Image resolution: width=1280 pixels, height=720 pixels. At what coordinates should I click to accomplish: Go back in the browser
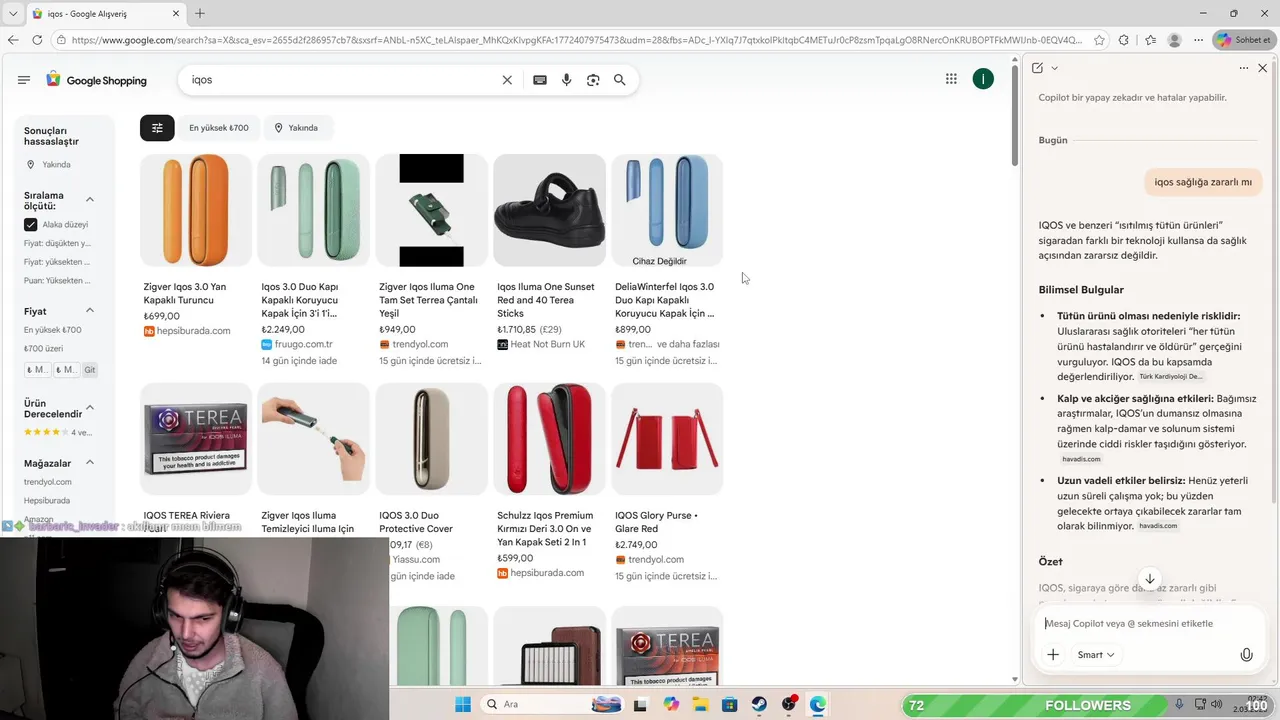tap(13, 40)
